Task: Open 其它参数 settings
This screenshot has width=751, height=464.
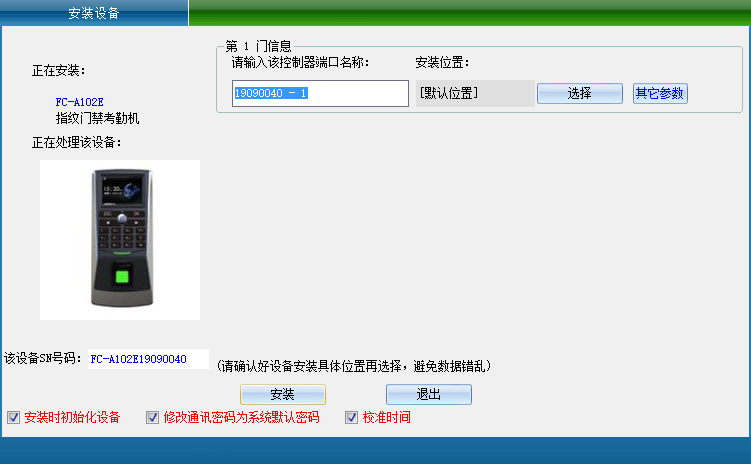Action: (x=660, y=93)
